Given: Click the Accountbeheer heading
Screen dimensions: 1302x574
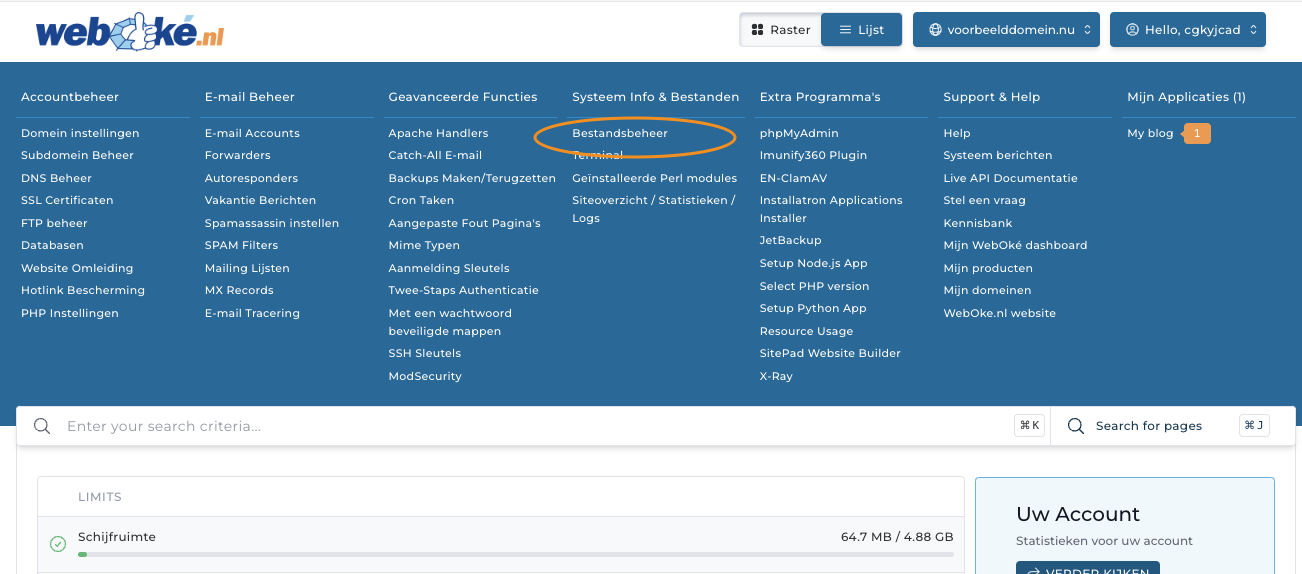Looking at the screenshot, I should 70,97.
